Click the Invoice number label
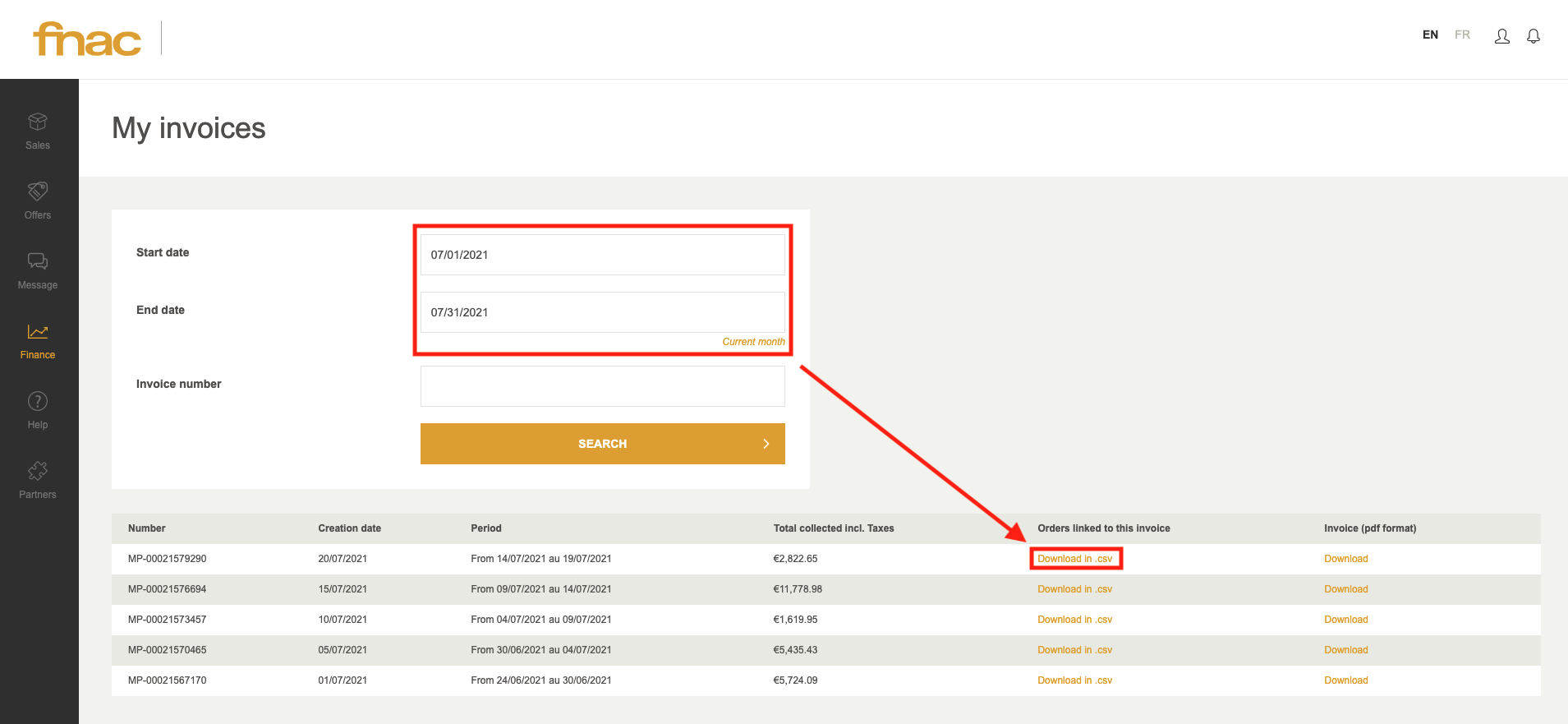Image resolution: width=1568 pixels, height=724 pixels. pyautogui.click(x=178, y=384)
